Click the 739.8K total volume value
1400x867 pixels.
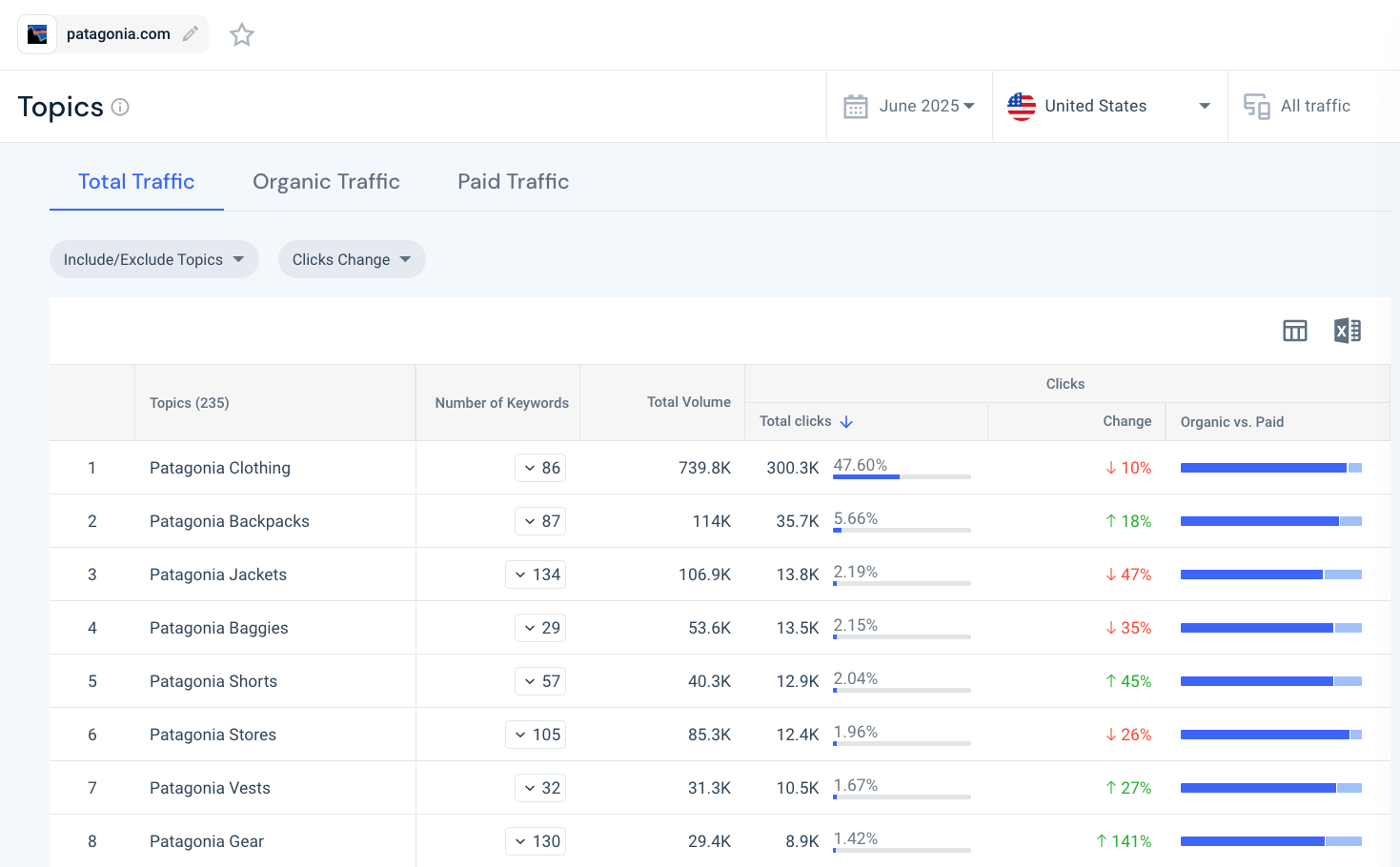tap(704, 468)
